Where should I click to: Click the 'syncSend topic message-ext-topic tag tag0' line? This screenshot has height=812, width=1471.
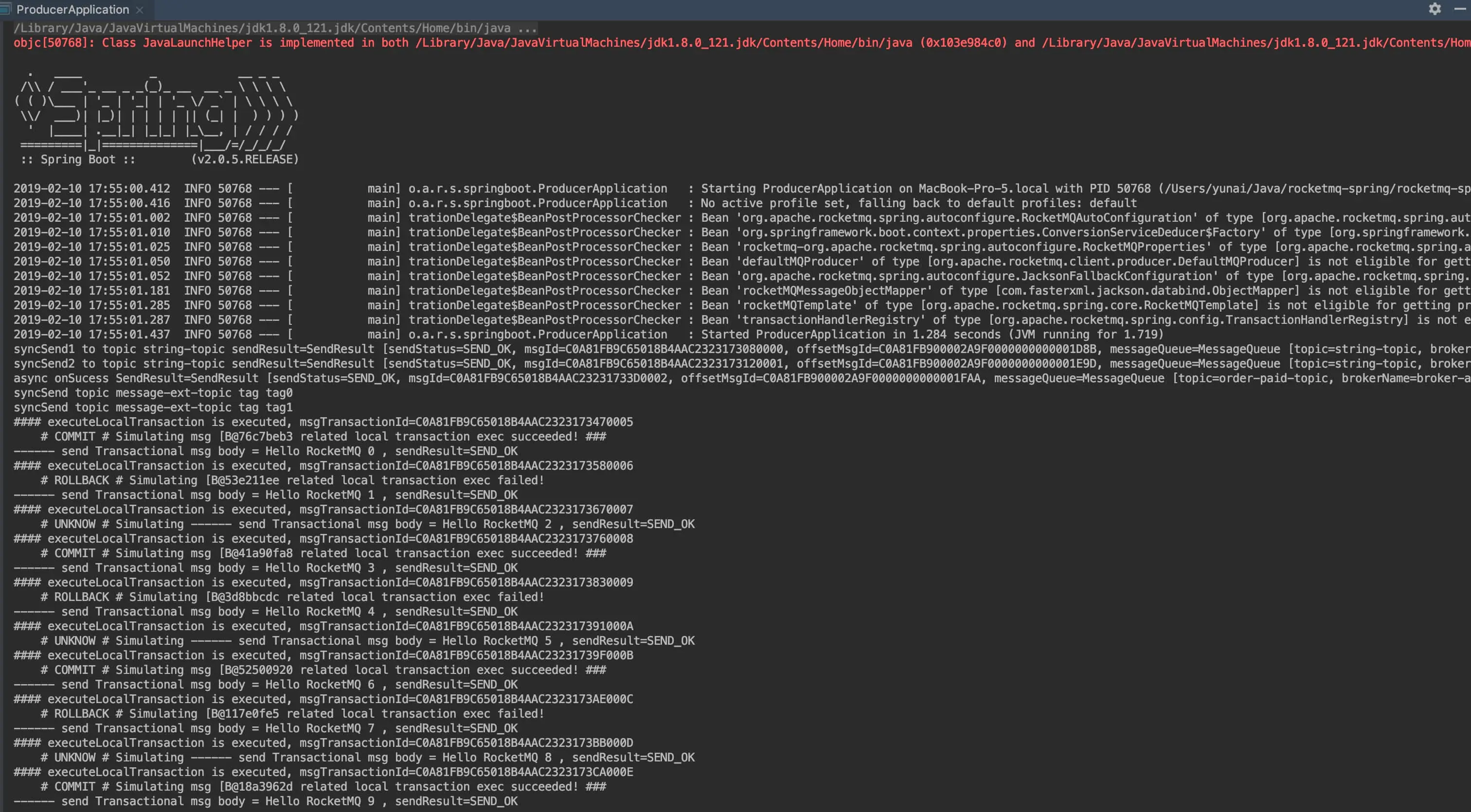[x=153, y=393]
